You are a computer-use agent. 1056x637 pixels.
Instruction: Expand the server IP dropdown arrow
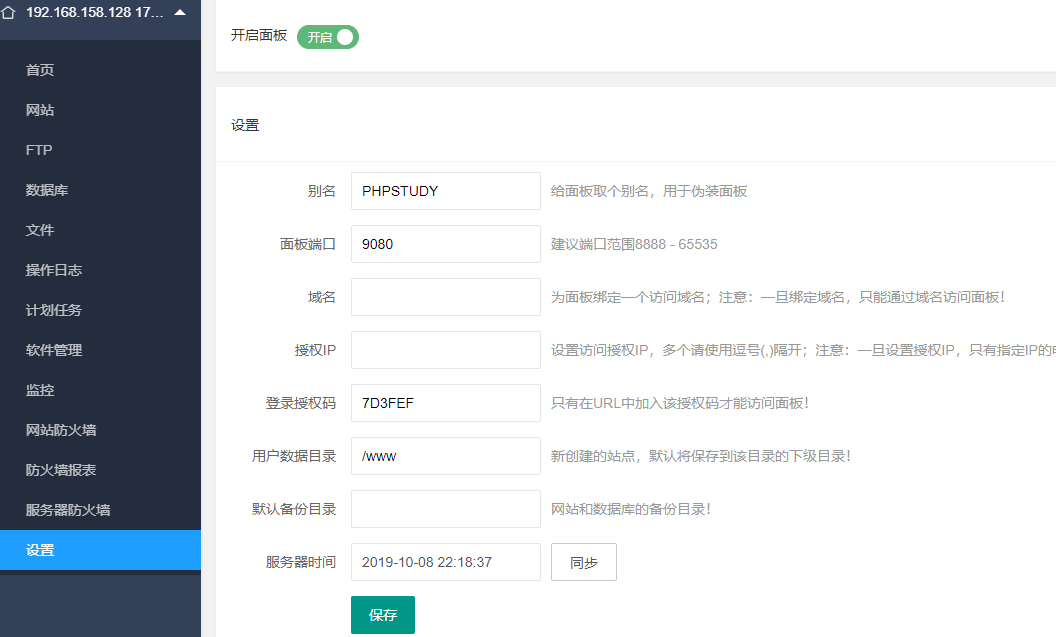[180, 14]
